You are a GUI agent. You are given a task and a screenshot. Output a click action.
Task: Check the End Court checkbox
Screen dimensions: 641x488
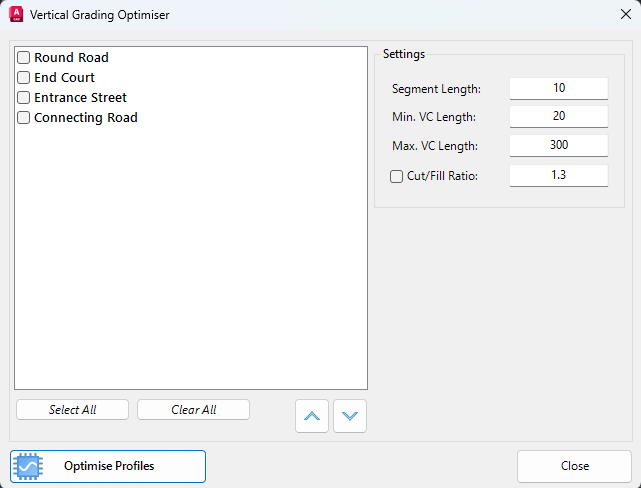pyautogui.click(x=23, y=78)
